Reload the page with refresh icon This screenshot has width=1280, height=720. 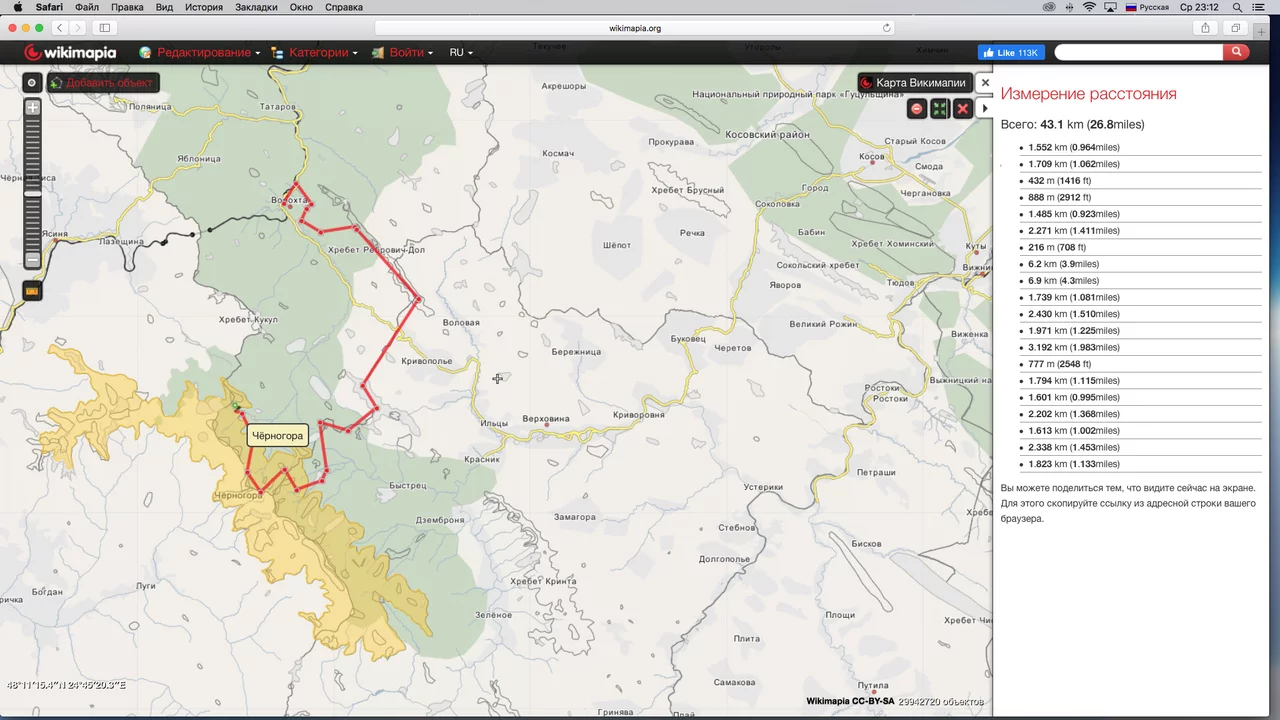click(x=886, y=28)
